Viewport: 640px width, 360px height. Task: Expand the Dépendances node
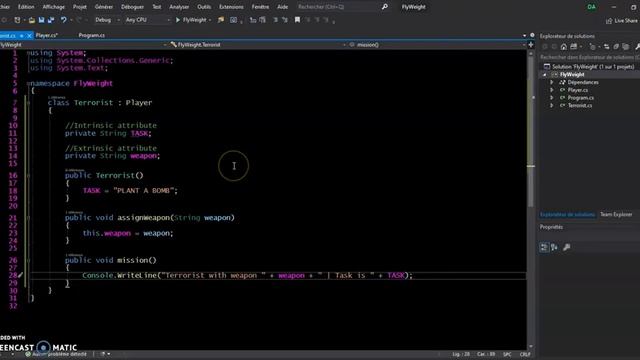coord(552,82)
